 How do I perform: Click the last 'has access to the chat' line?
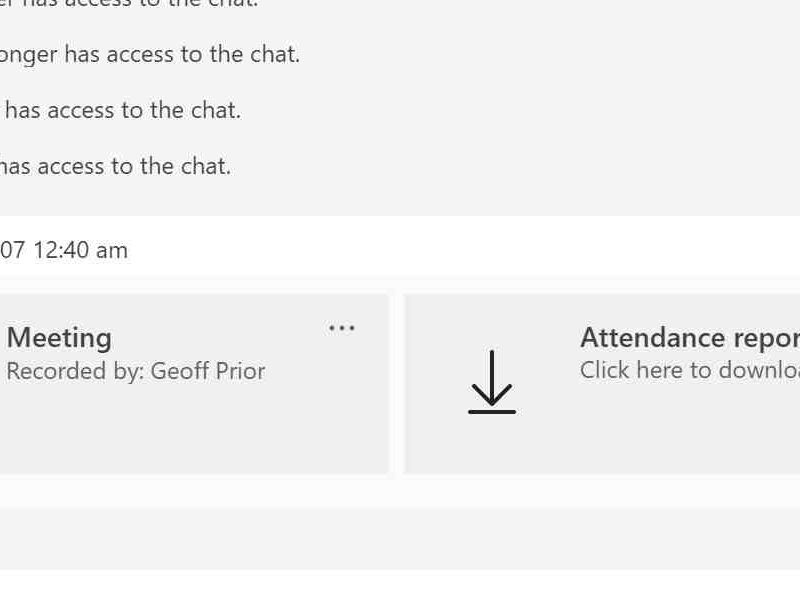point(115,167)
